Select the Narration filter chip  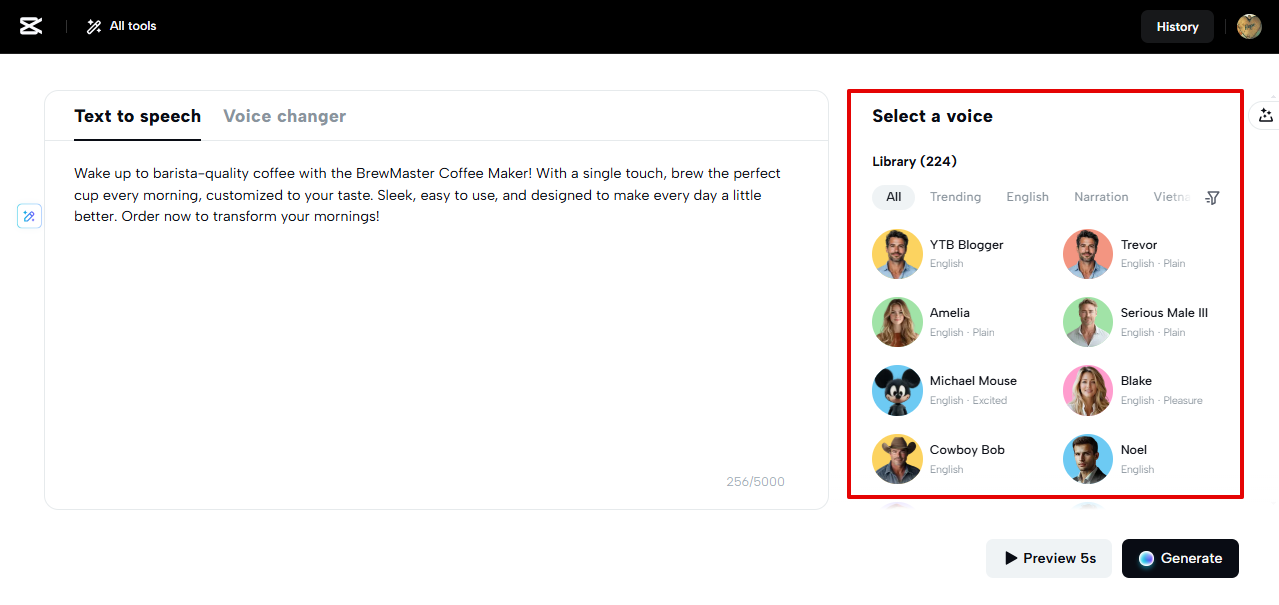click(x=1100, y=197)
